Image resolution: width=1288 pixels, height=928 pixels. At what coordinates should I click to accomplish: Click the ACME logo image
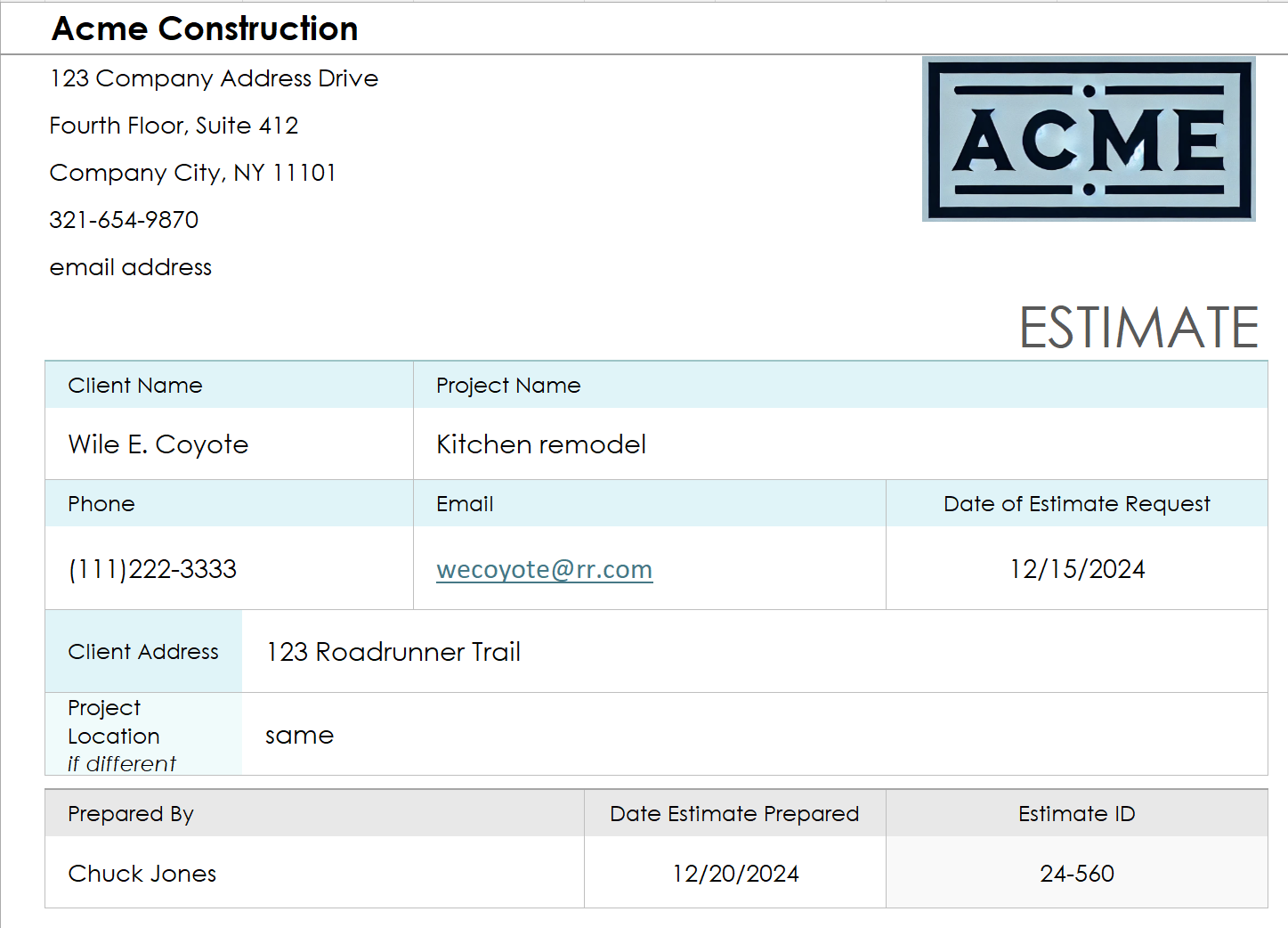[x=1089, y=139]
